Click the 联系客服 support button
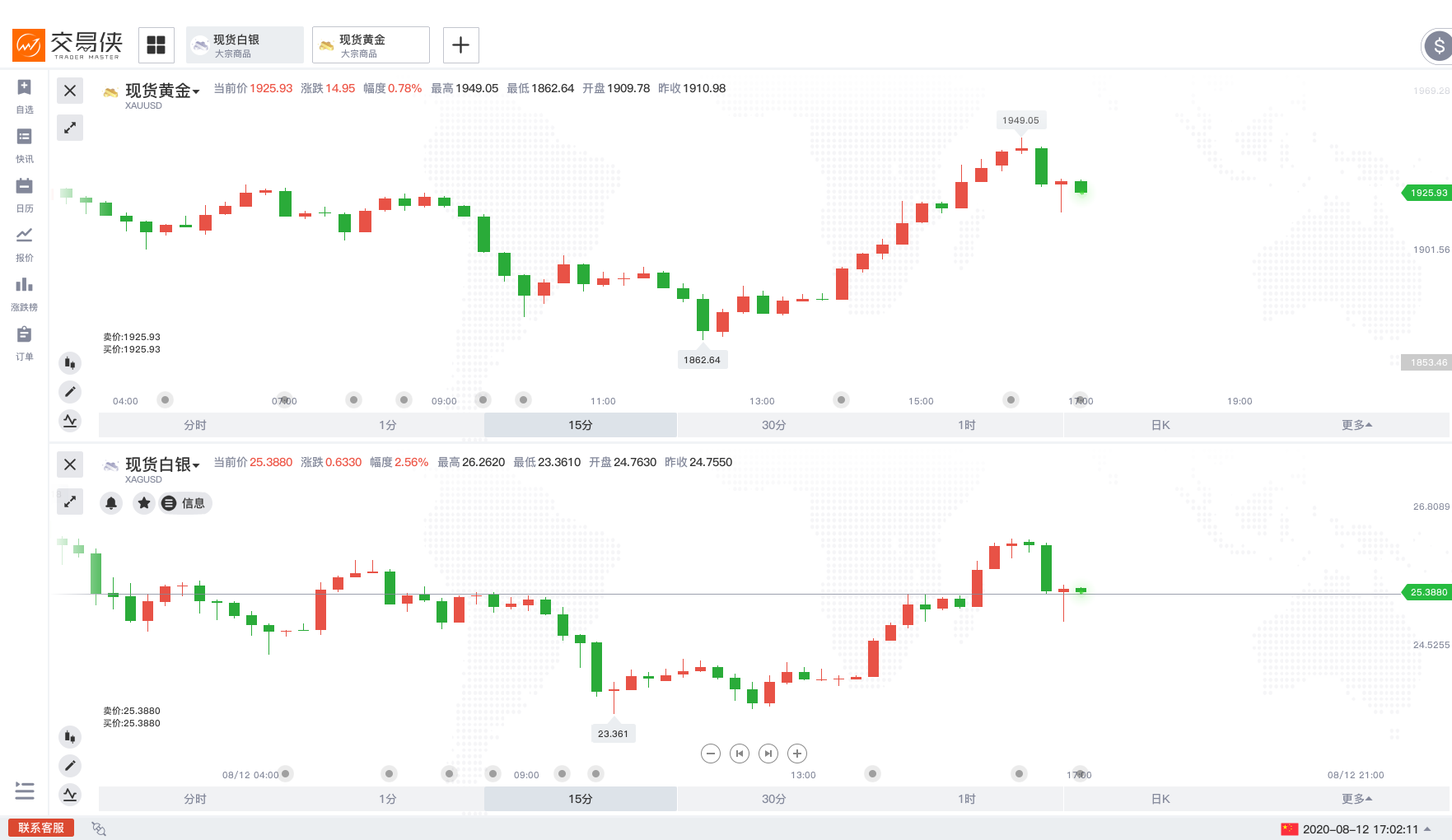Screen dimensions: 1452x840 point(41,828)
